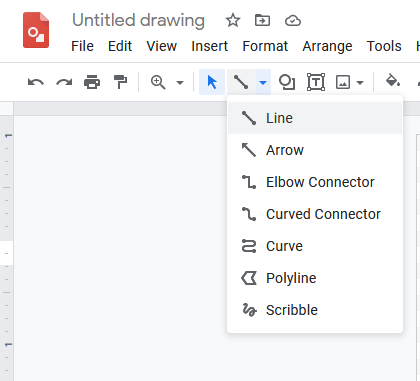Image resolution: width=420 pixels, height=381 pixels.
Task: Select the Text box tool
Action: click(x=316, y=82)
